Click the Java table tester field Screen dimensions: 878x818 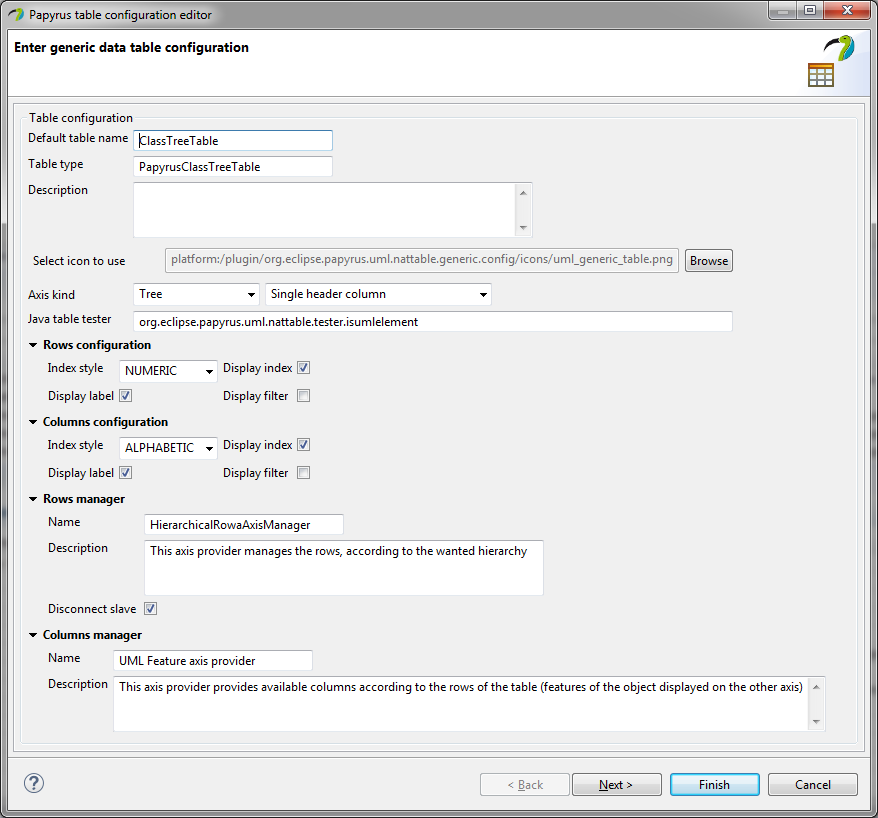(x=433, y=321)
